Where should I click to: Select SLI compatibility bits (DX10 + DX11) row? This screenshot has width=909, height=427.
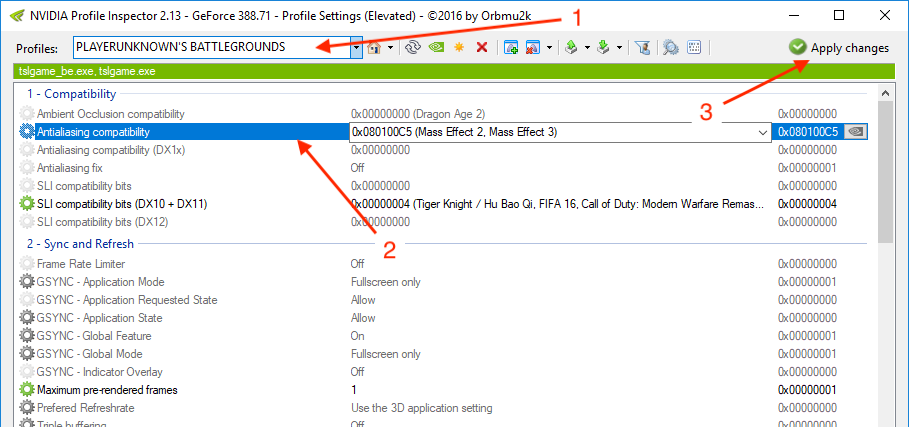pyautogui.click(x=443, y=204)
